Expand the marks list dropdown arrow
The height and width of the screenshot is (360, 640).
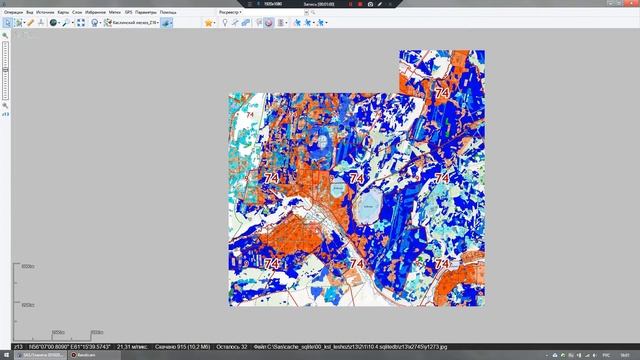coord(286,23)
